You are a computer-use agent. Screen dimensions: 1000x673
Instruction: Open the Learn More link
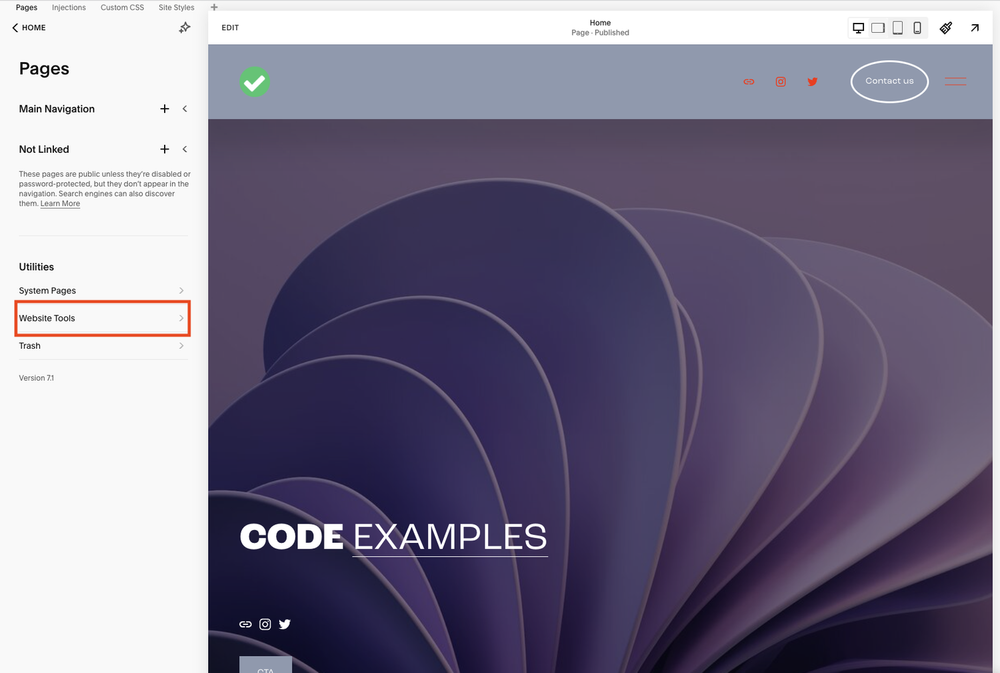[59, 203]
